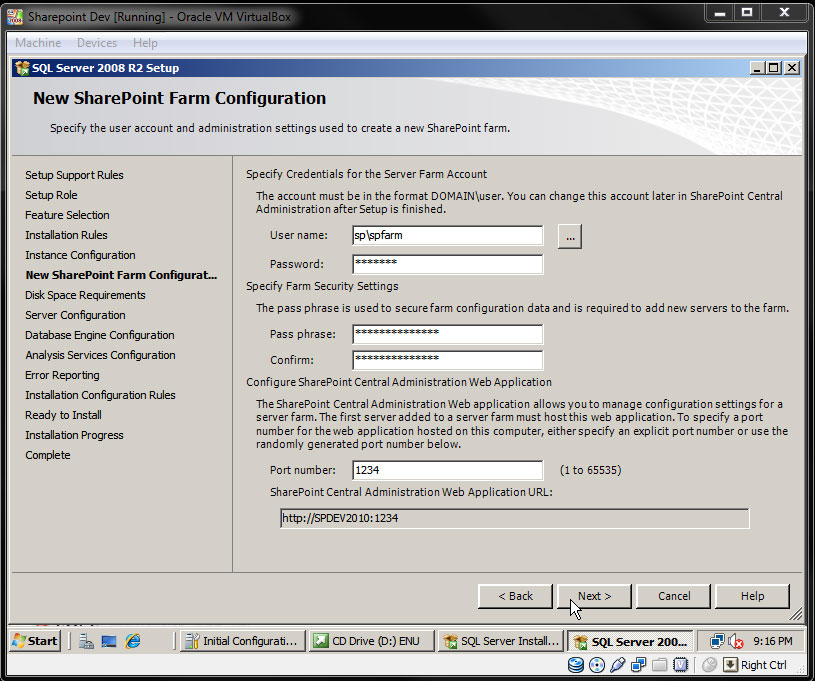Open the Machine menu
The height and width of the screenshot is (681, 815).
pyautogui.click(x=38, y=43)
